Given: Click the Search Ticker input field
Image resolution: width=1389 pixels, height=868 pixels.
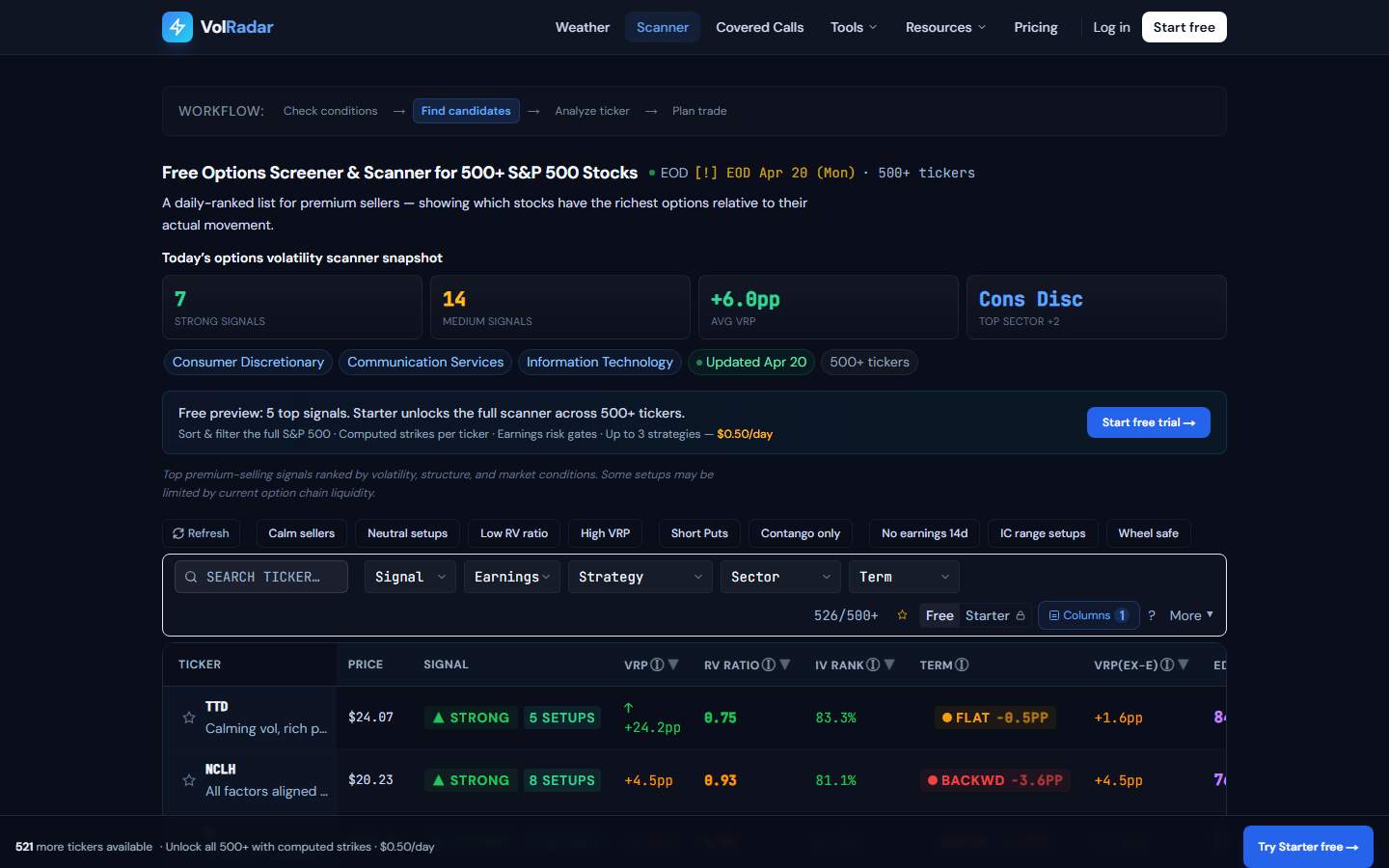Looking at the screenshot, I should (261, 577).
